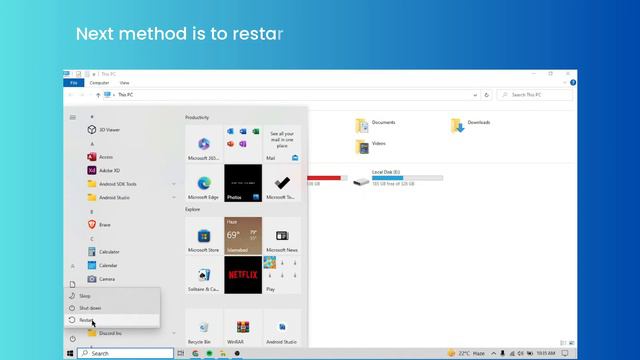The height and width of the screenshot is (360, 640).
Task: Open the weather widget showing 22°C Haze
Action: (x=467, y=353)
